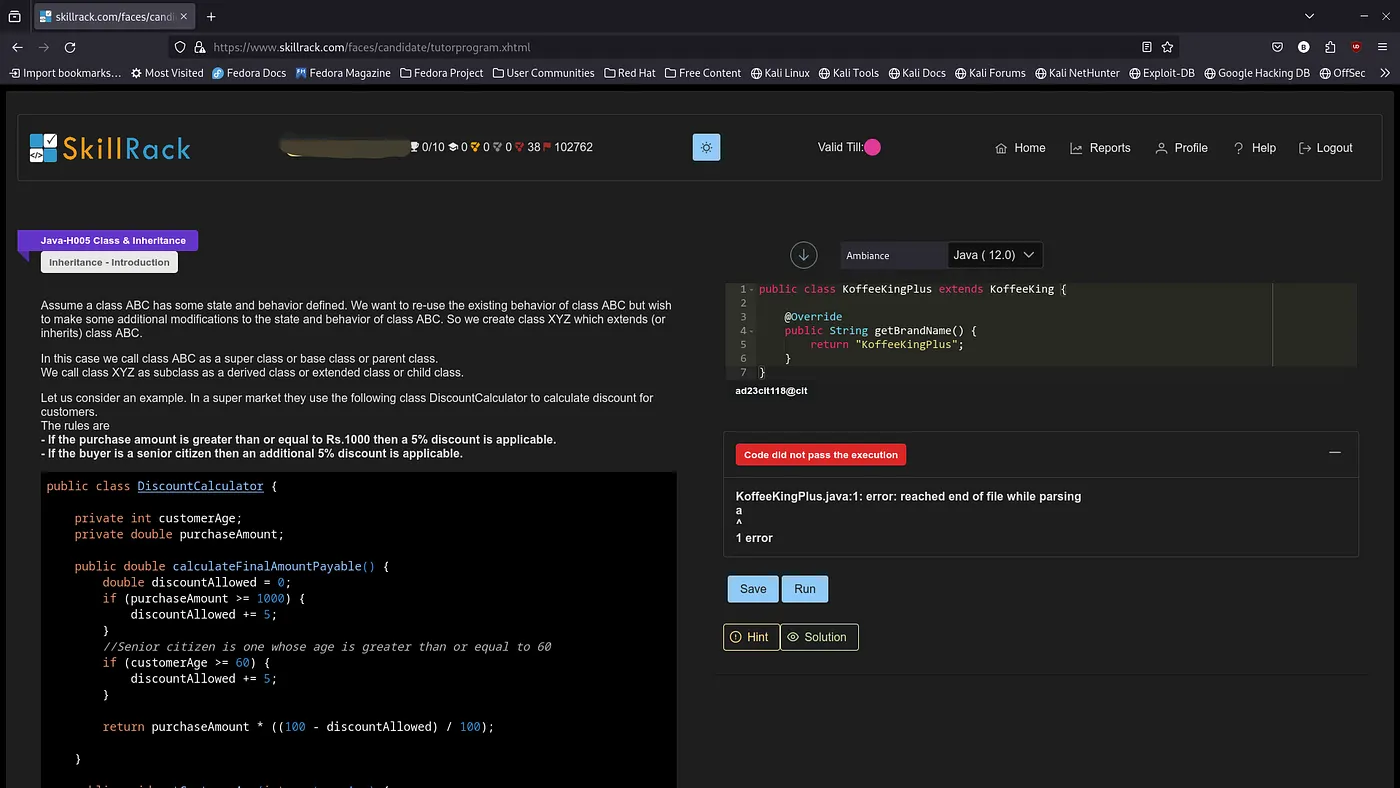Open the Java (12.0) language dropdown
1400x788 pixels.
pyautogui.click(x=995, y=255)
